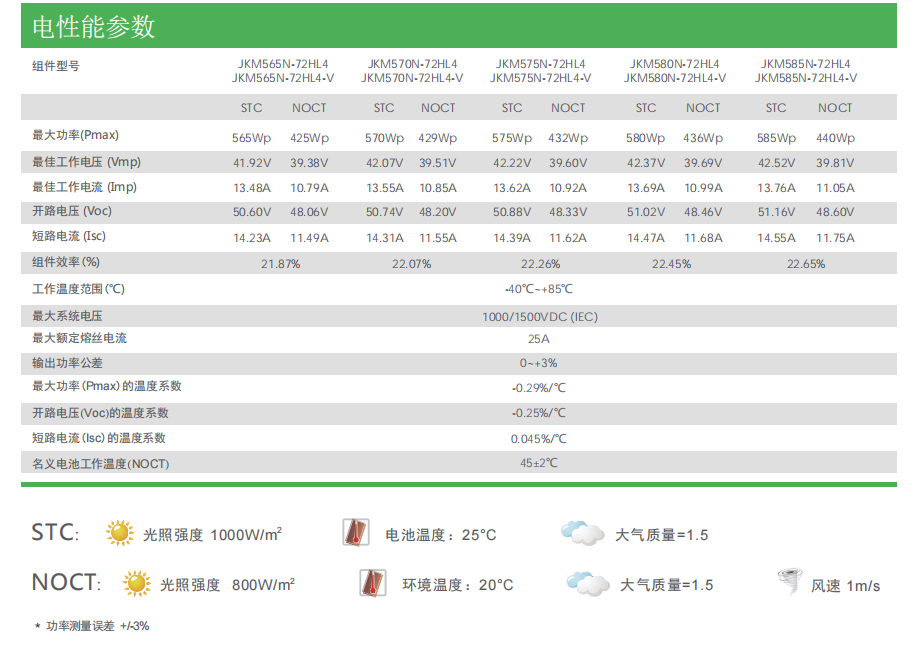The height and width of the screenshot is (655, 920).
Task: Select the thermometer icon beside 电池温度
Action: [356, 532]
